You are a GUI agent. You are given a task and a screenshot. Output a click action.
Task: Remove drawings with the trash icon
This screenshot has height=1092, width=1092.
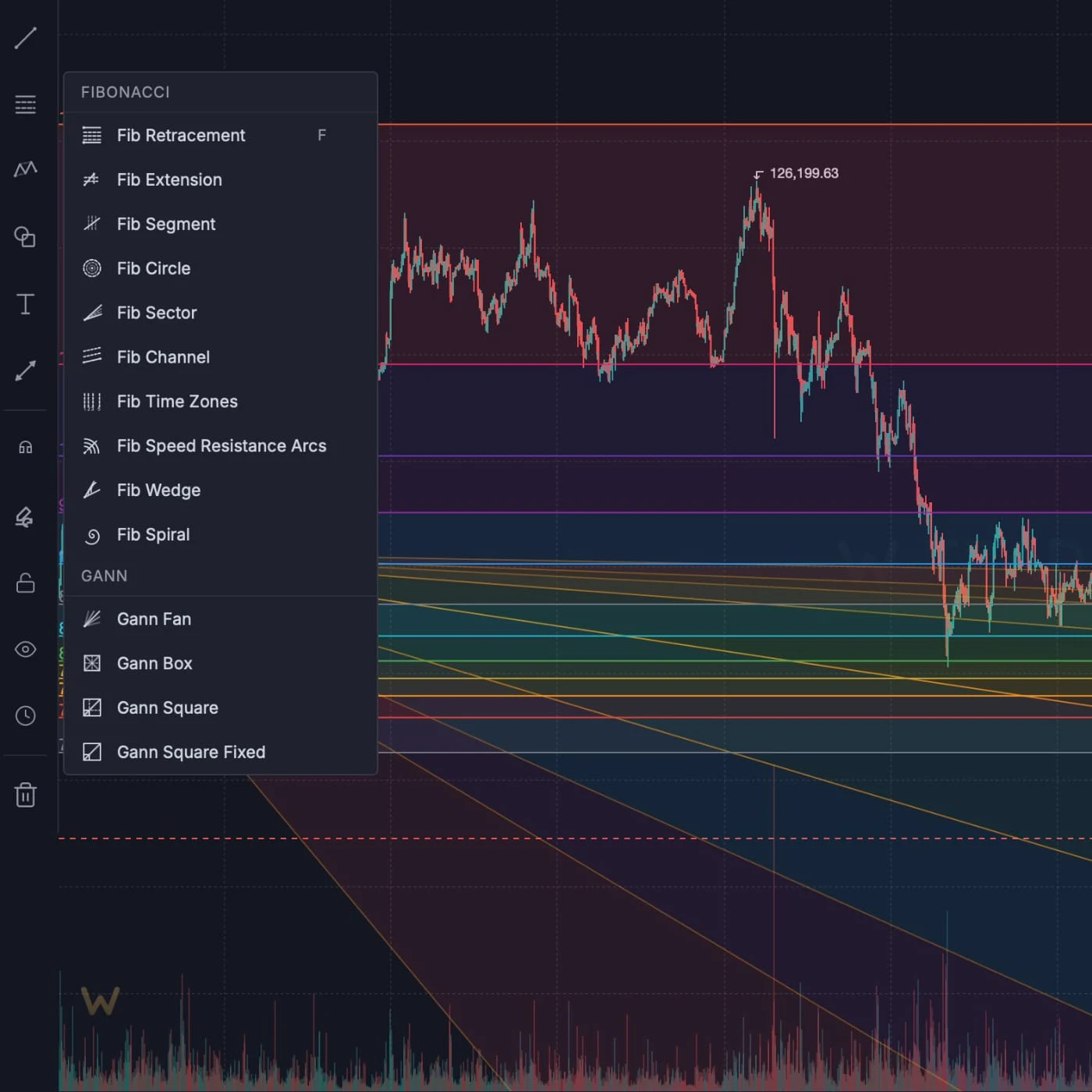(x=25, y=795)
